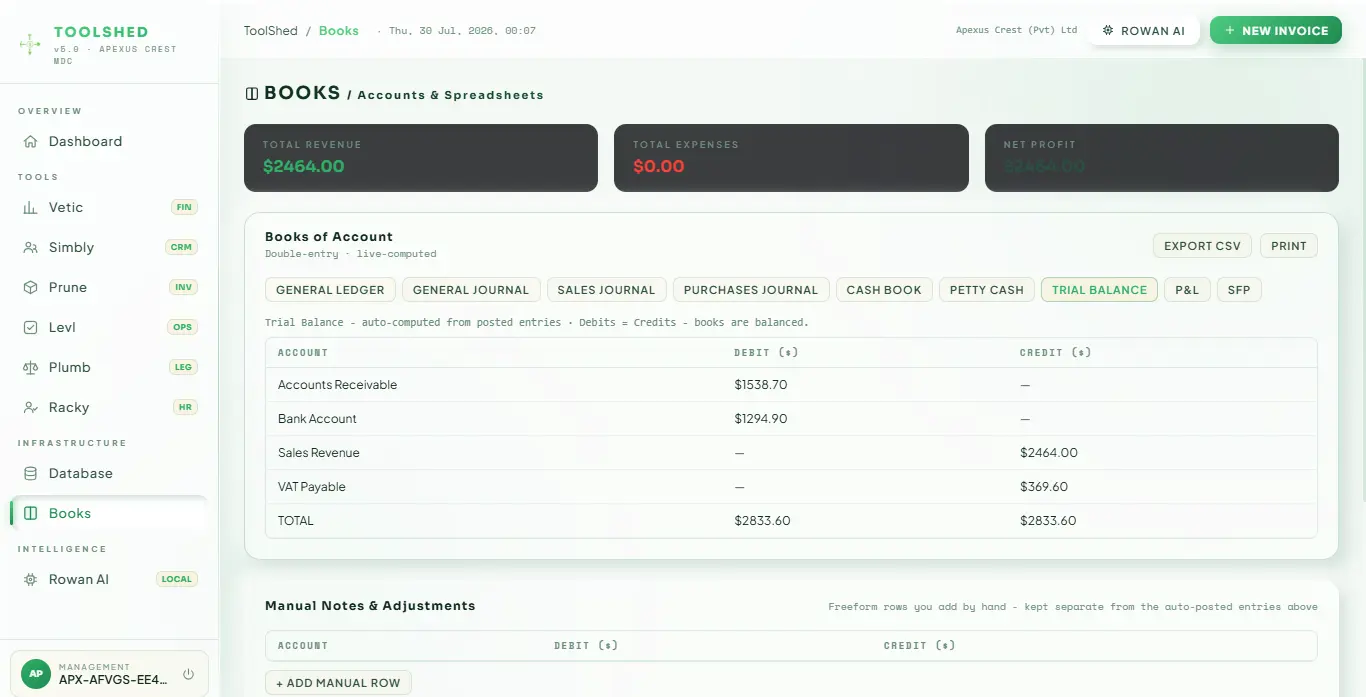Click the Simbly people icon
Viewport: 1366px width, 697px height.
tap(30, 248)
